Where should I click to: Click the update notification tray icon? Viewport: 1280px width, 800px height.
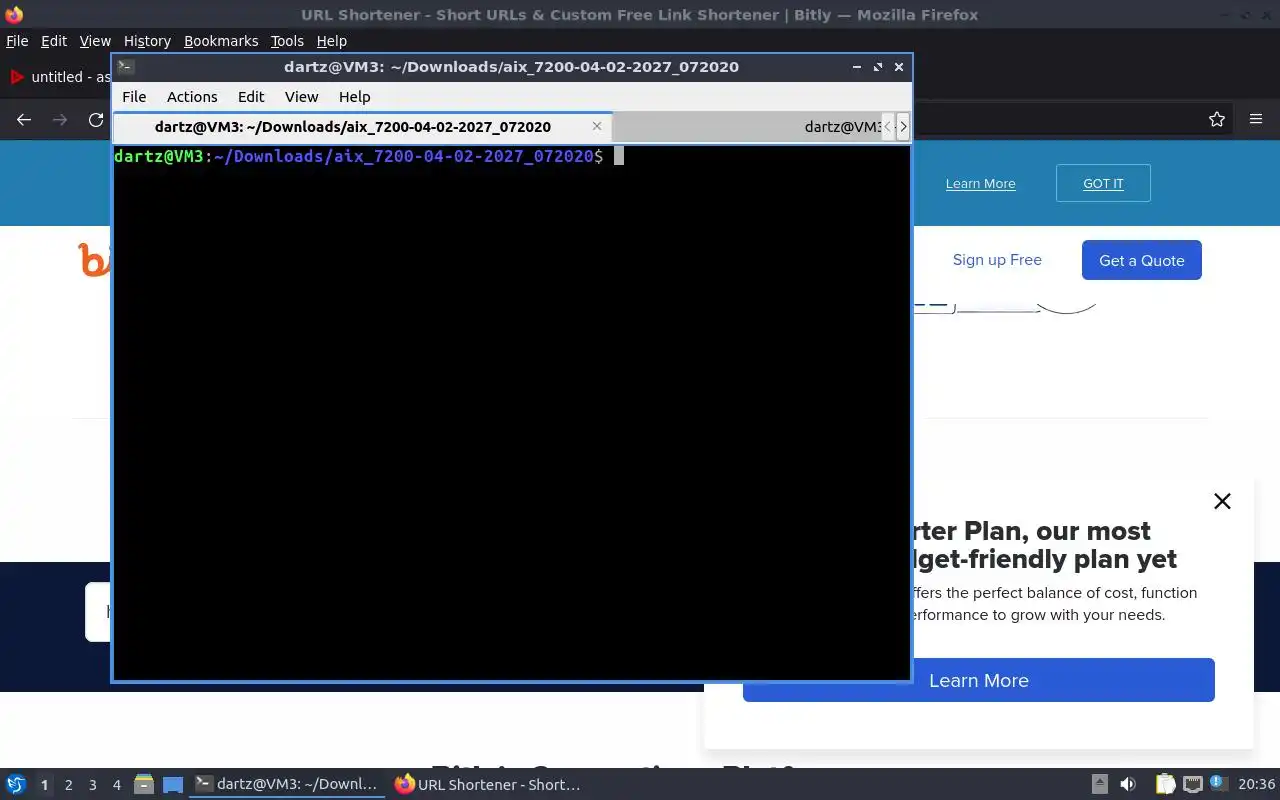(x=1217, y=784)
